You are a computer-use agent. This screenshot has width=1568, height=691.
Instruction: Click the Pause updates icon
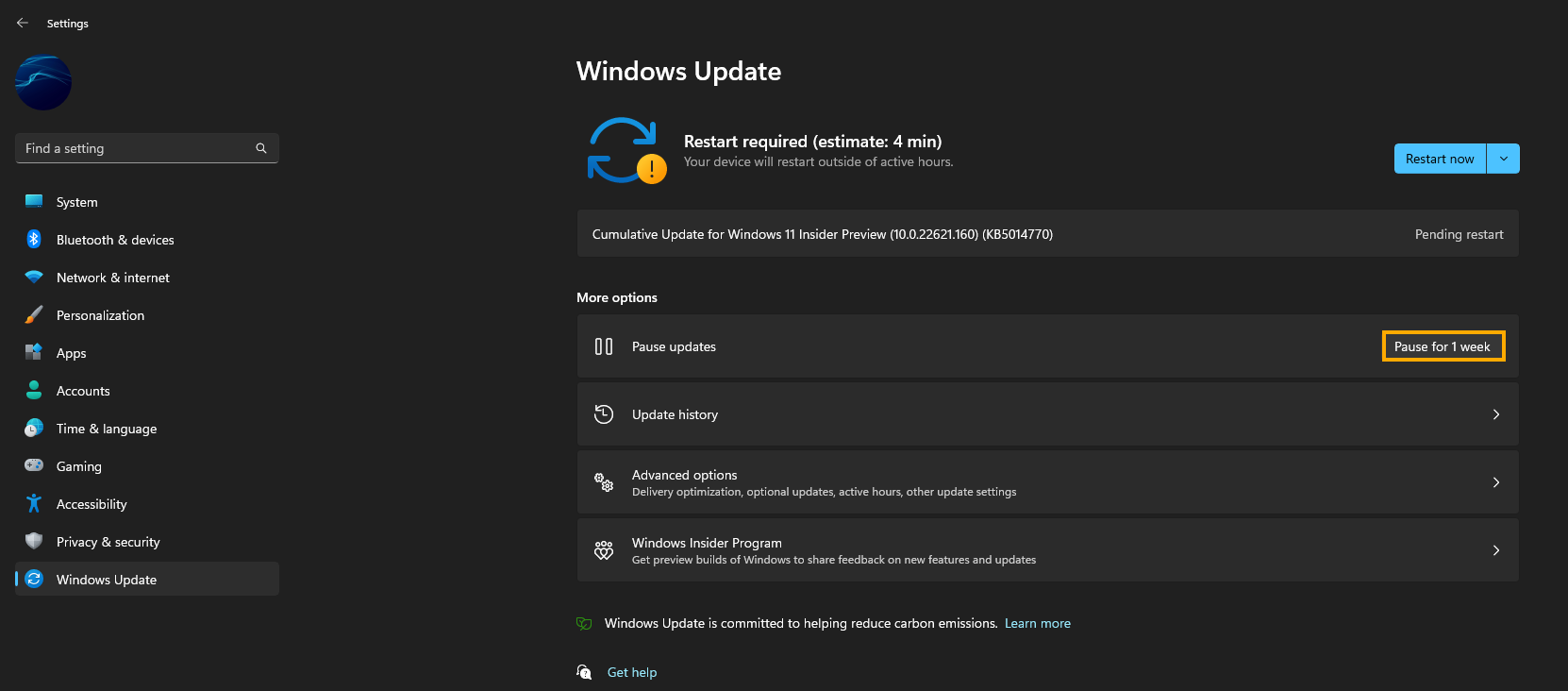[x=604, y=346]
